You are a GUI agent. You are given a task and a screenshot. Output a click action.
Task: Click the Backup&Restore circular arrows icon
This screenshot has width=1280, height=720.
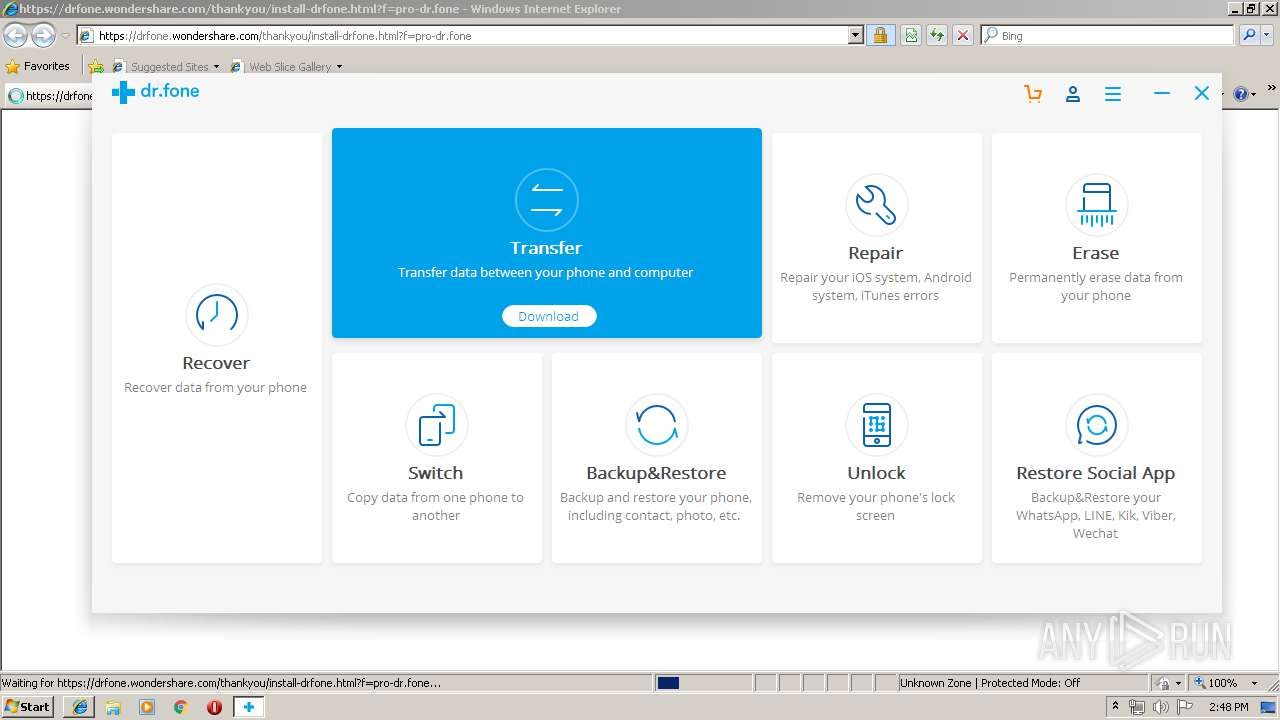point(657,425)
